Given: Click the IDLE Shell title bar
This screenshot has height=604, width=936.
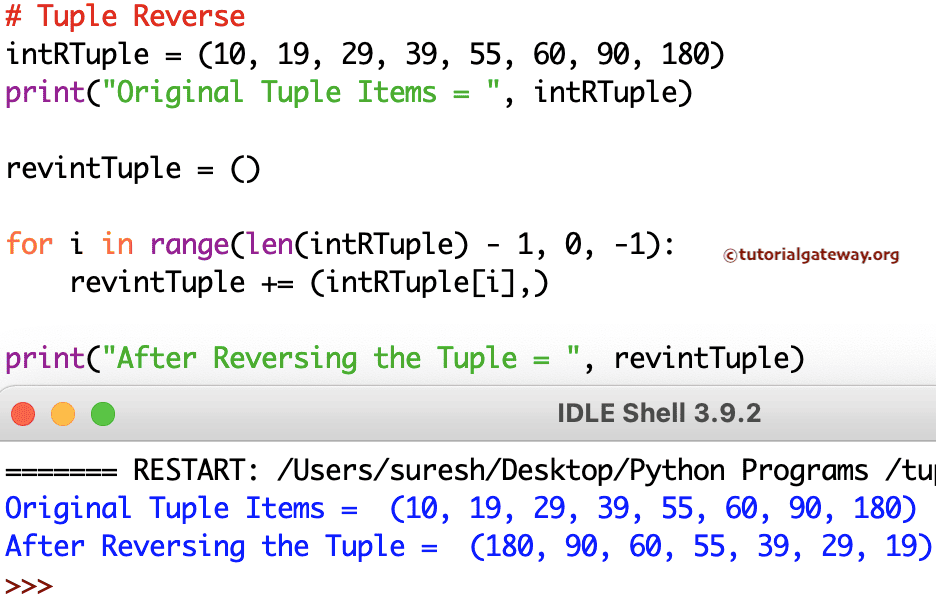Looking at the screenshot, I should point(450,412).
